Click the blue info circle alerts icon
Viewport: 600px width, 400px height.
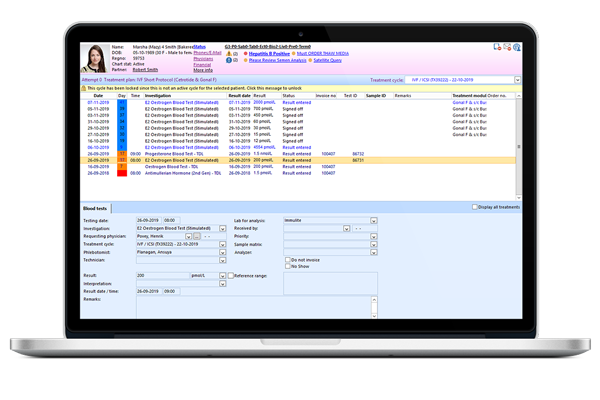click(229, 60)
